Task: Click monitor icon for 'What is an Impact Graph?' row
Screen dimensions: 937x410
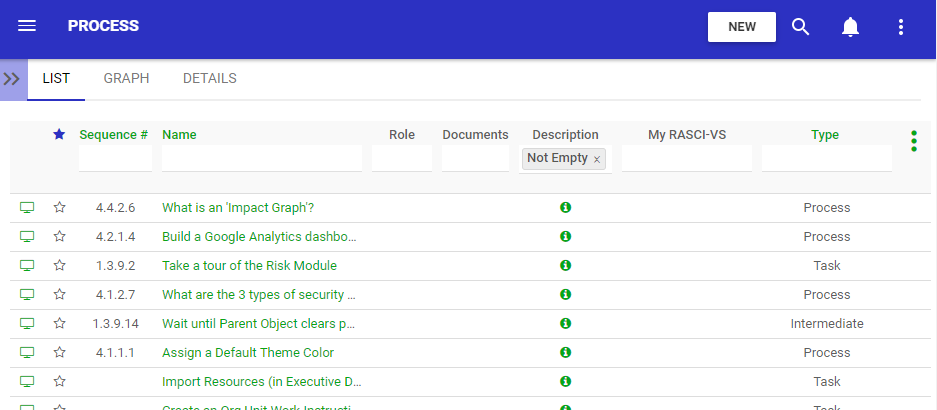Action: coord(27,208)
